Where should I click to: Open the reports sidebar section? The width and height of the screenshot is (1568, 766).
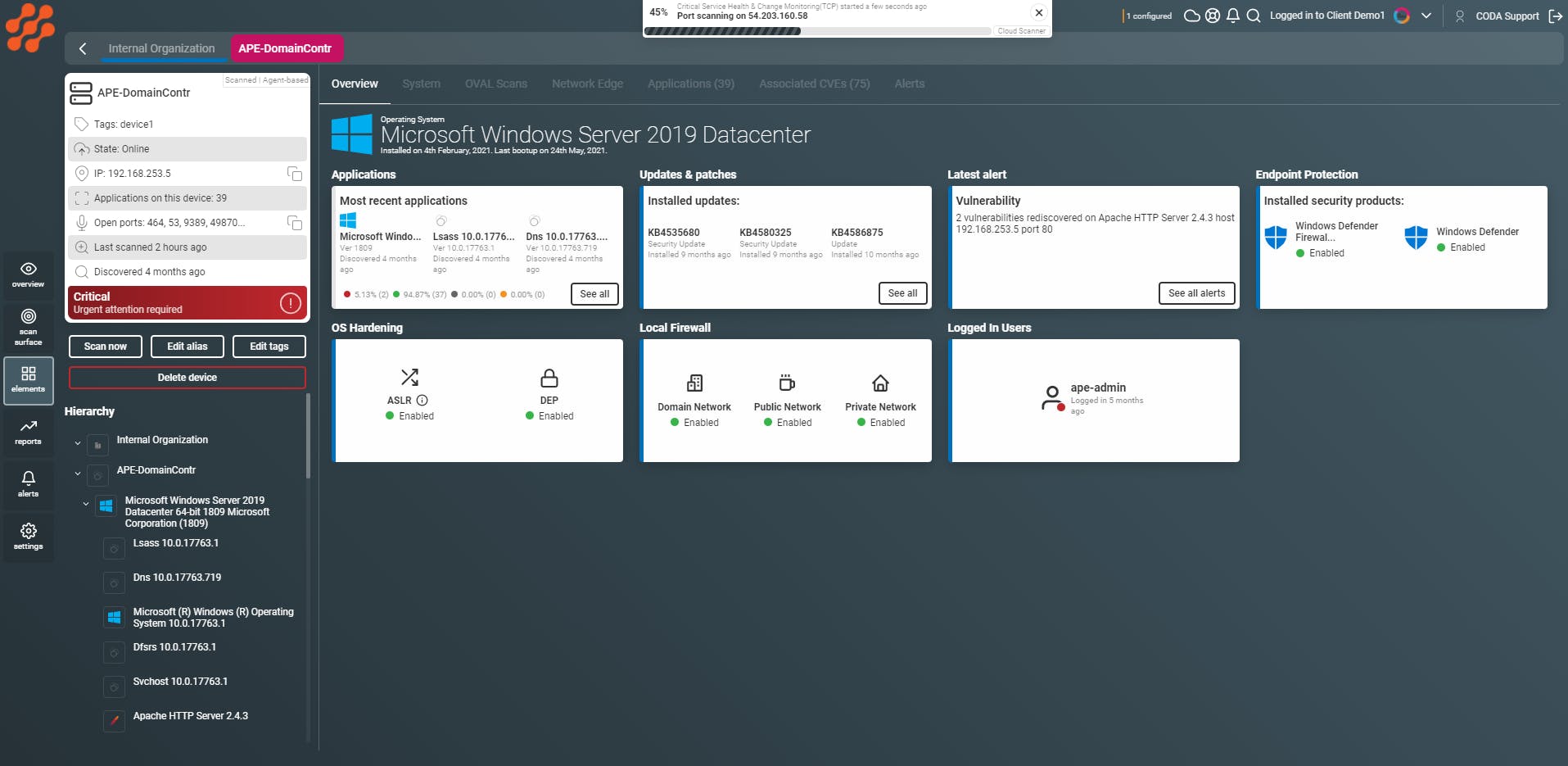coord(28,432)
